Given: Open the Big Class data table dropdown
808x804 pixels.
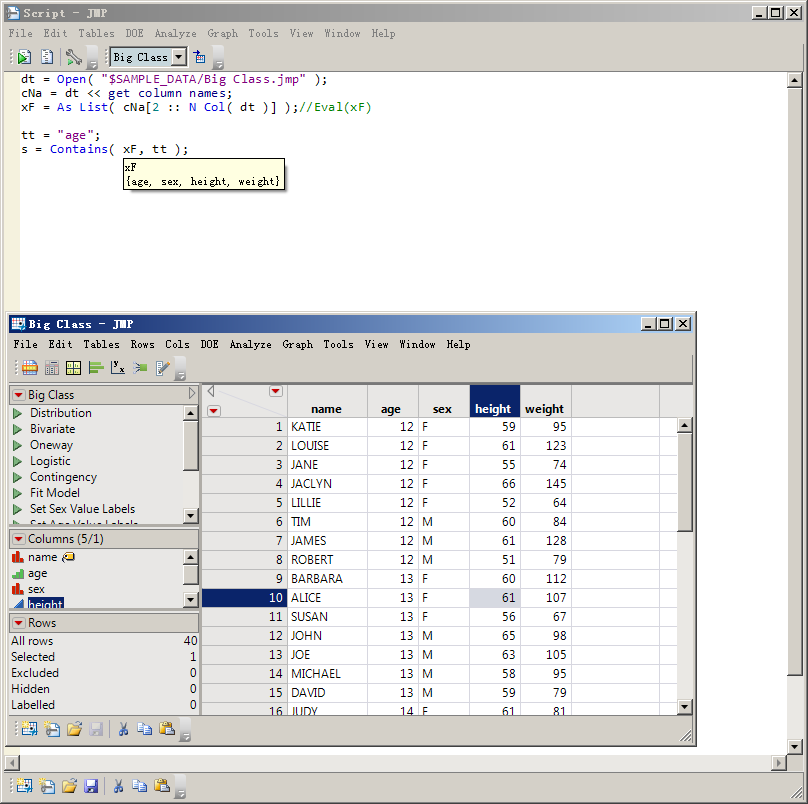Looking at the screenshot, I should (178, 57).
